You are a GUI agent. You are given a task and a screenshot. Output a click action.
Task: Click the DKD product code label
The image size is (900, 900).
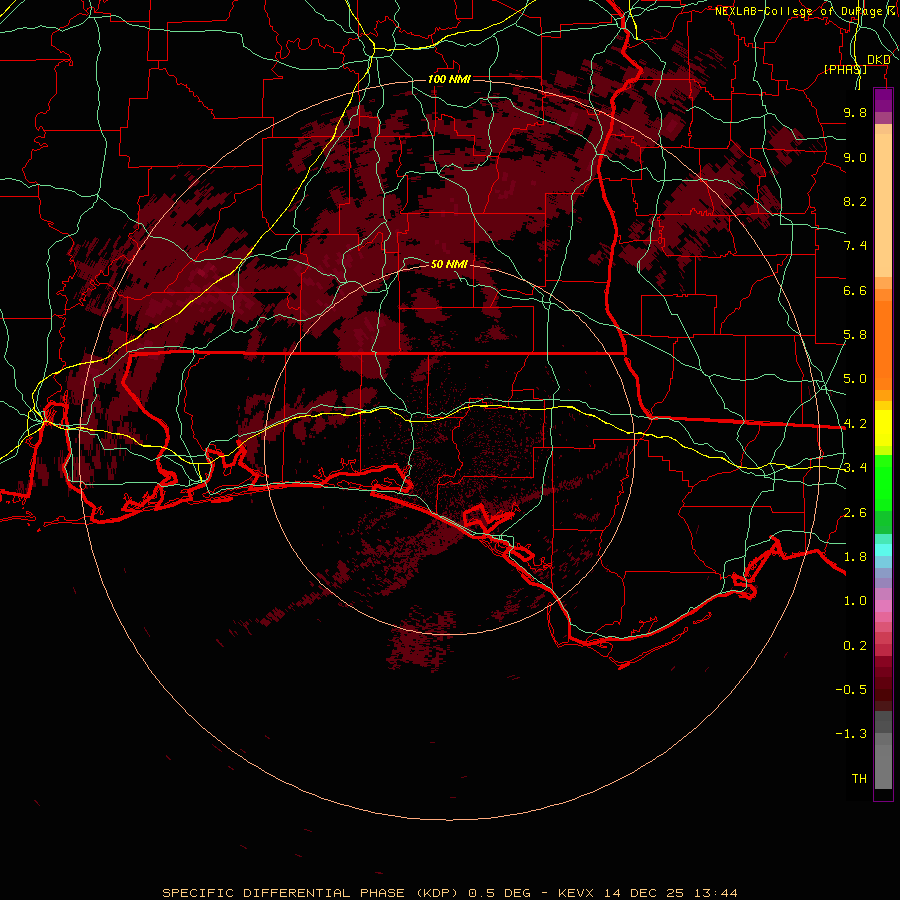pyautogui.click(x=878, y=60)
